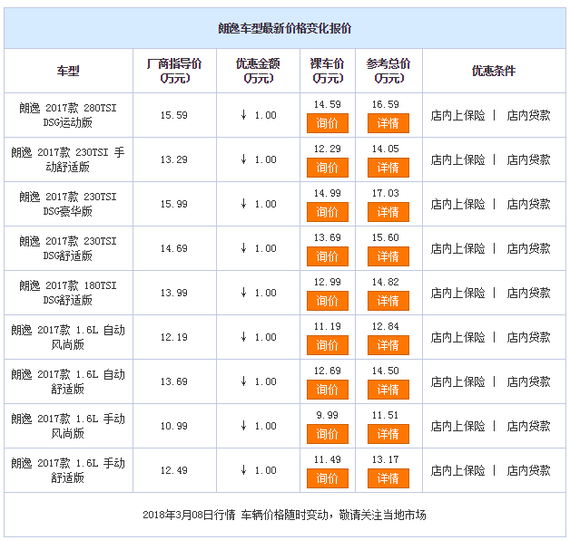Select model 朗逸 2017款 230TSI 手动舒适版
Screen dimensions: 570x540
(68, 160)
